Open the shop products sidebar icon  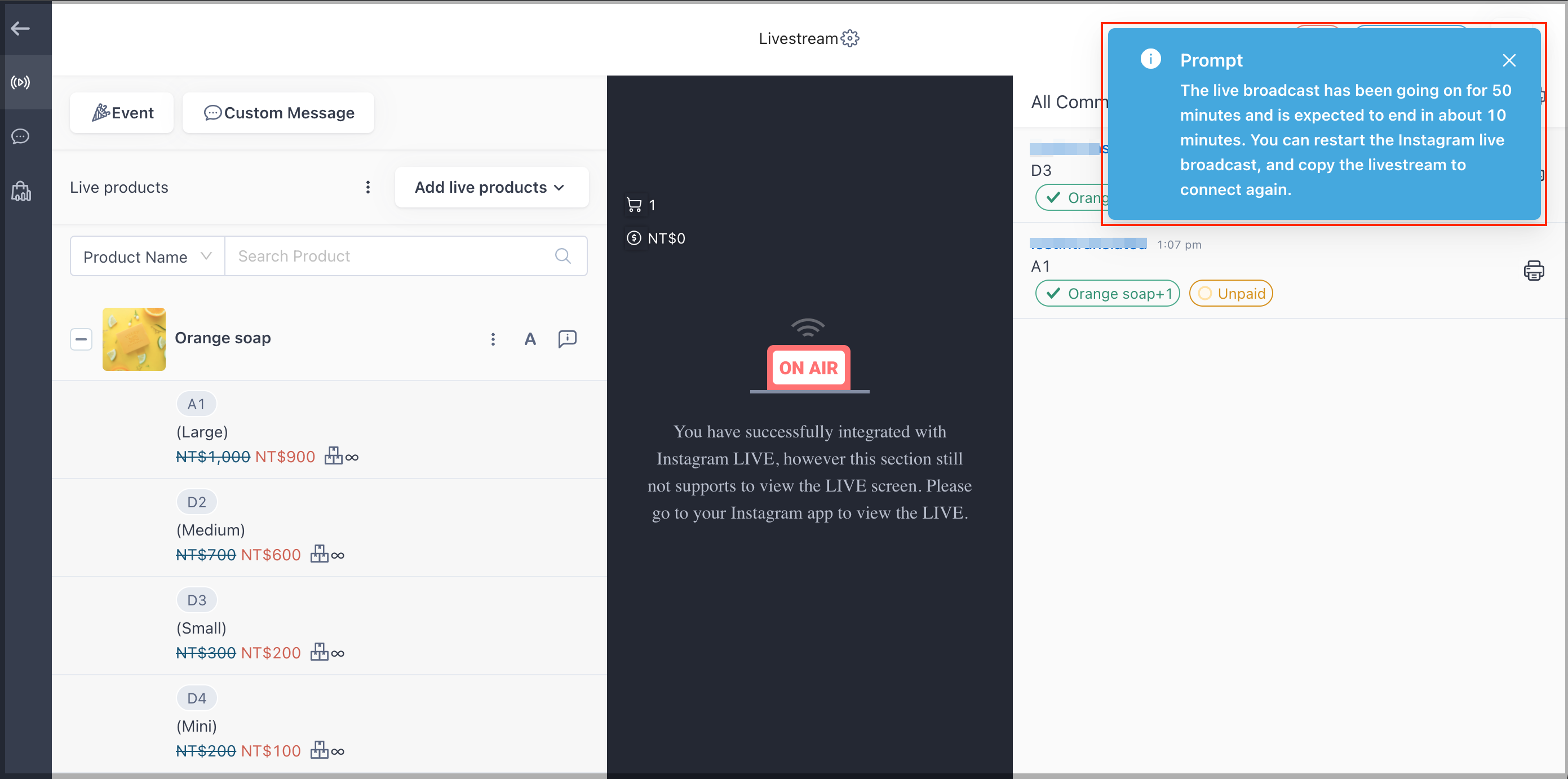coord(21,191)
